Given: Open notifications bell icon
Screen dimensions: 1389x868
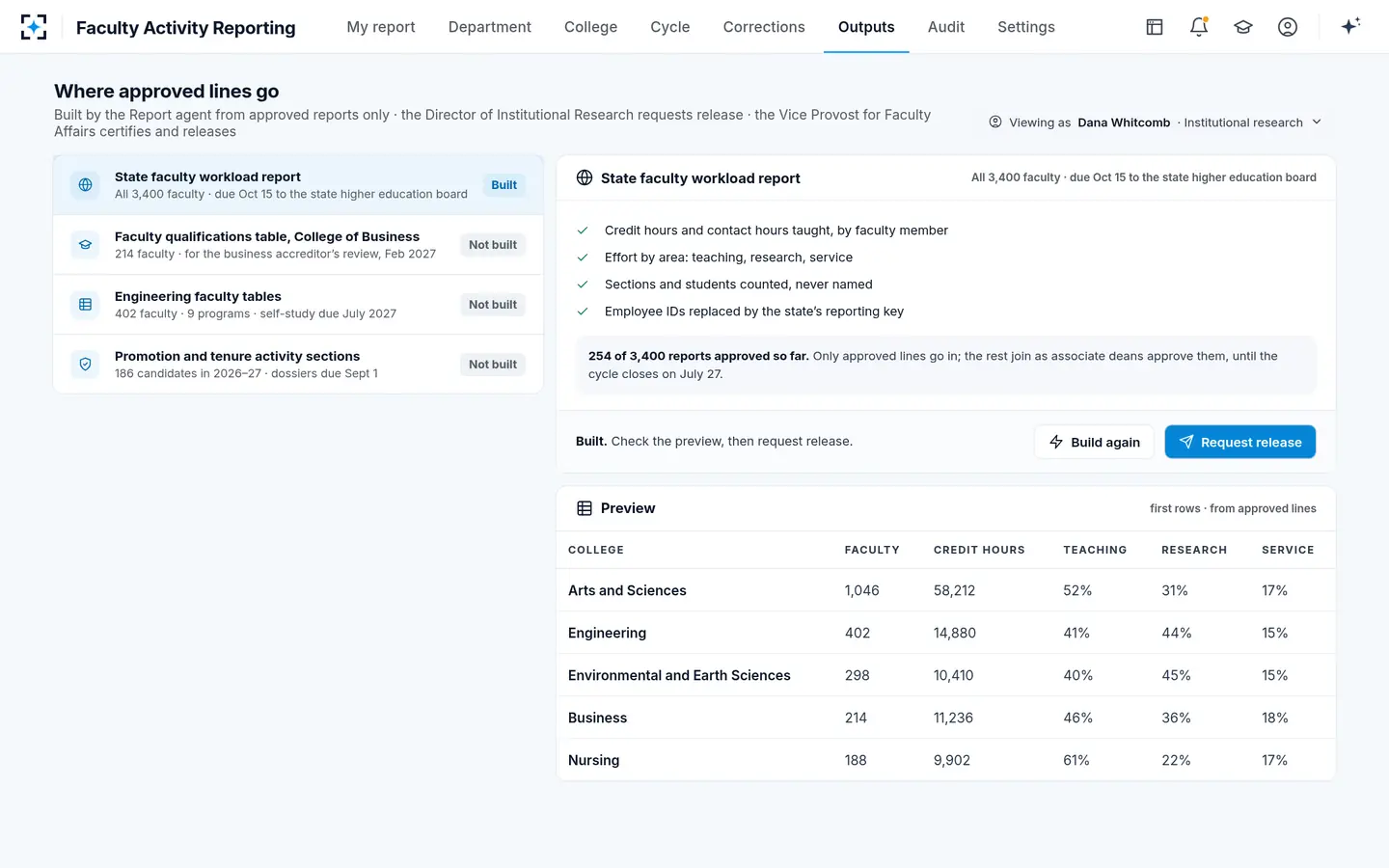Looking at the screenshot, I should pos(1199,27).
